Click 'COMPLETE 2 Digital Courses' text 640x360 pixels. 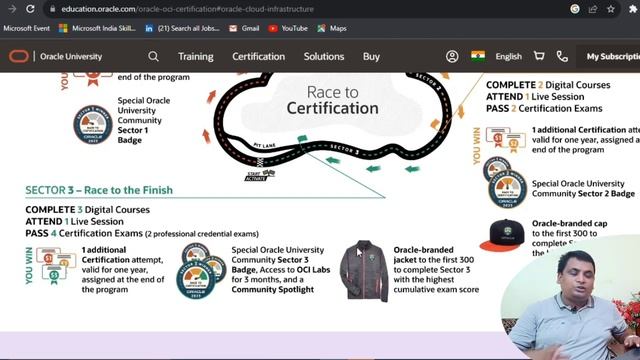pyautogui.click(x=548, y=85)
